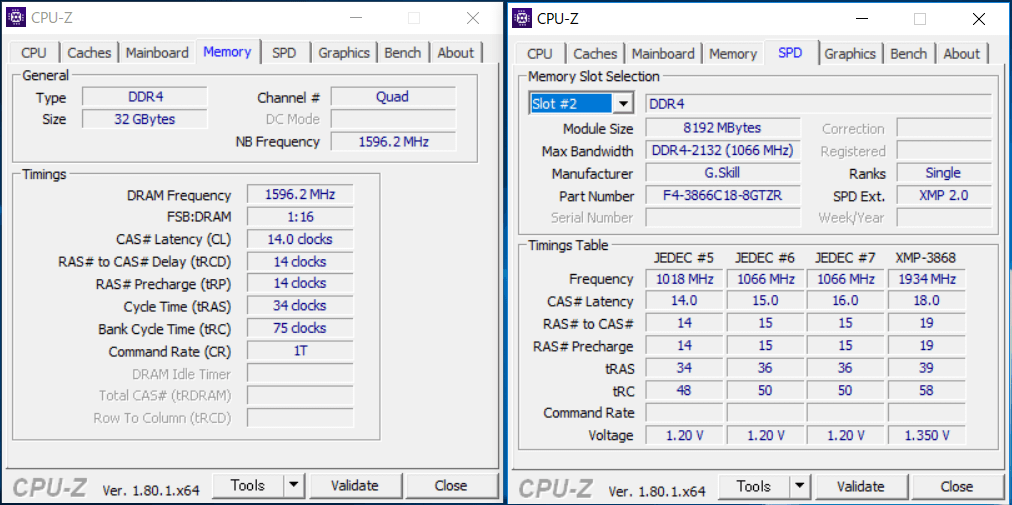Click Manufacturer G.Skill field
The height and width of the screenshot is (505, 1012).
coord(723,172)
